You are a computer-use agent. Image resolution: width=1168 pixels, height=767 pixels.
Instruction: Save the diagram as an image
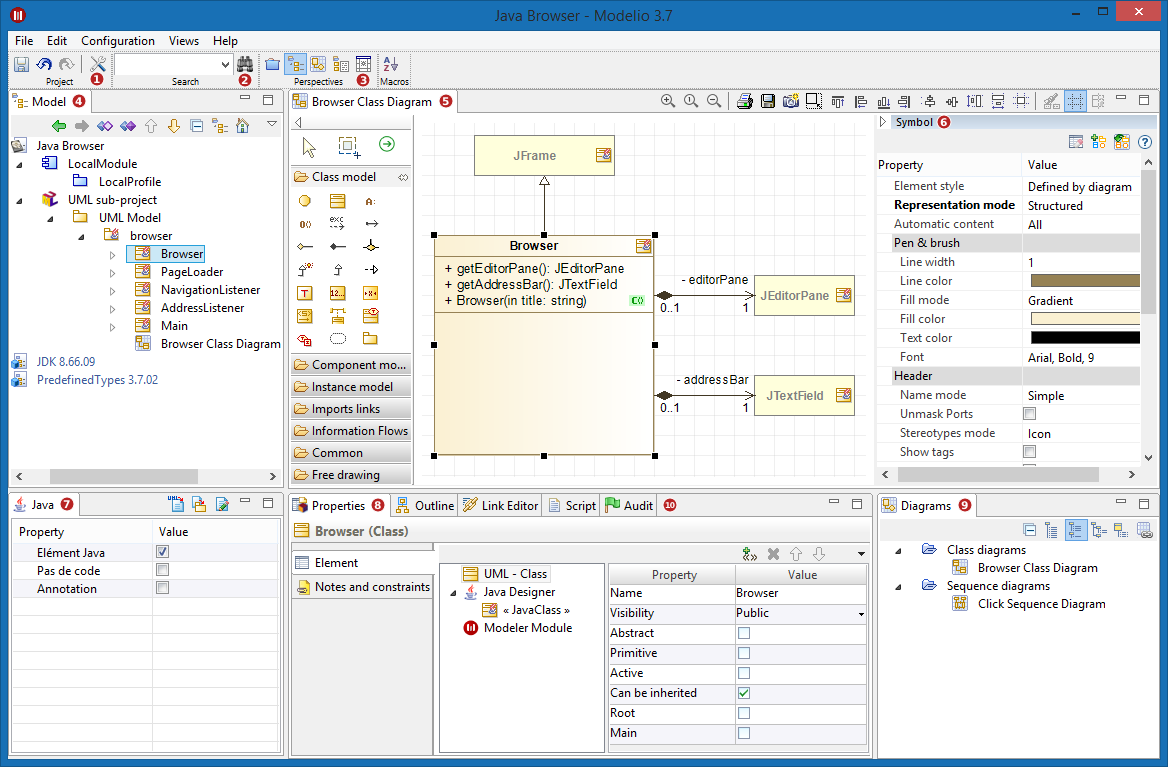coord(791,101)
